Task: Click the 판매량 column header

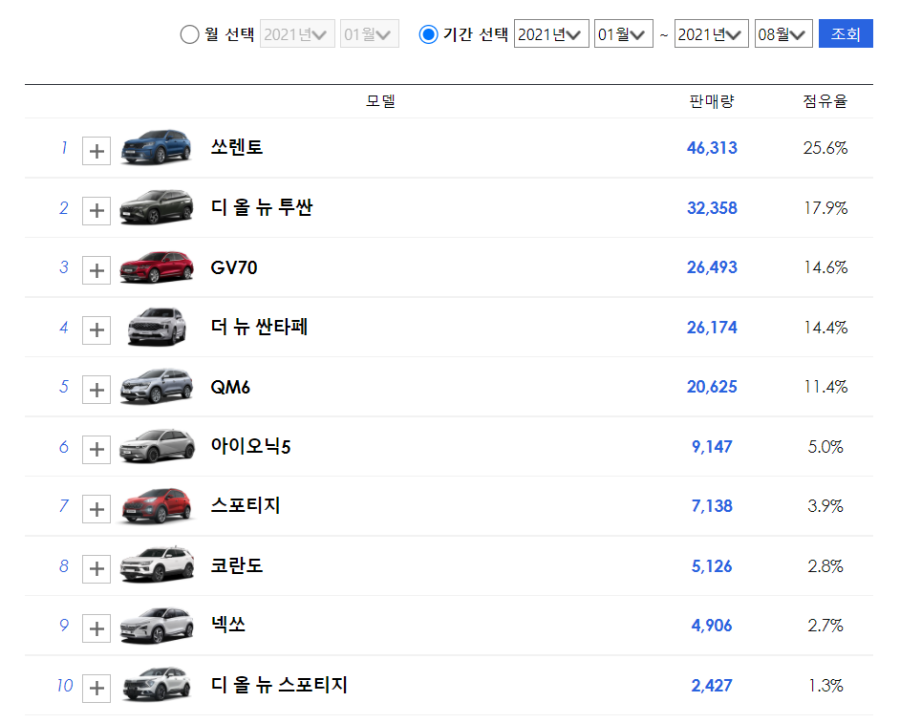Action: [x=712, y=101]
